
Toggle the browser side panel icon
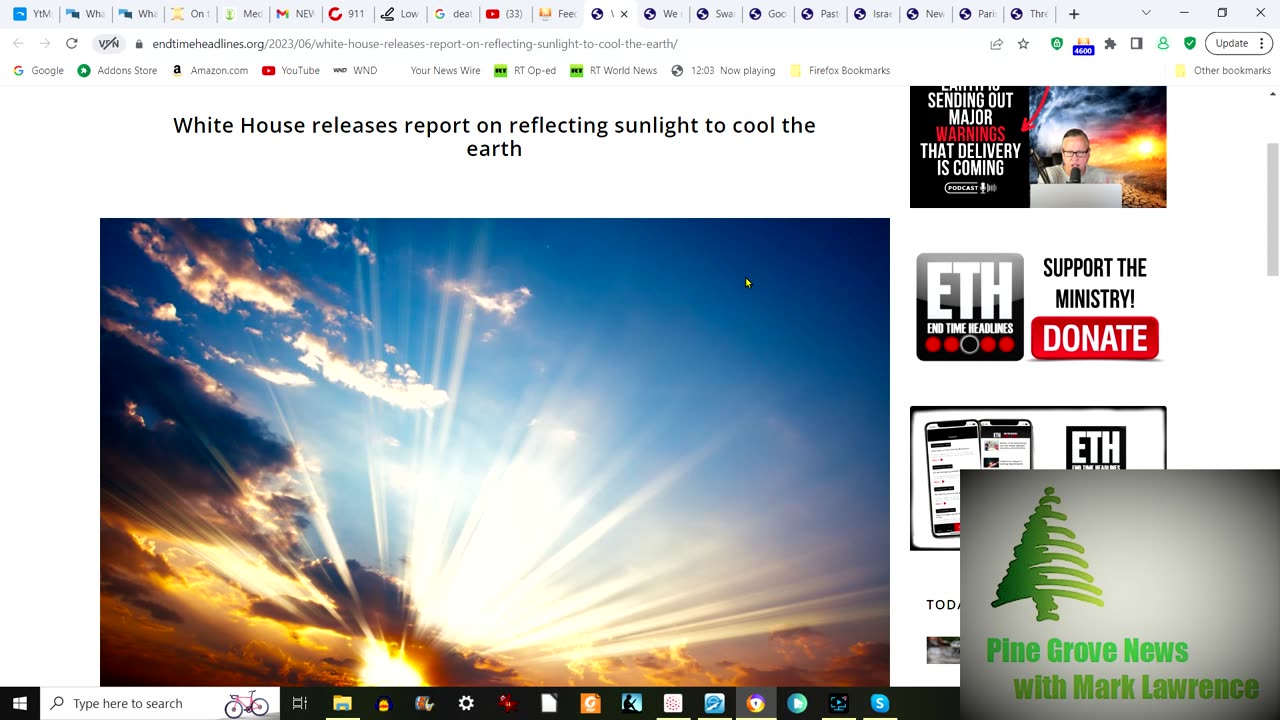point(1136,44)
